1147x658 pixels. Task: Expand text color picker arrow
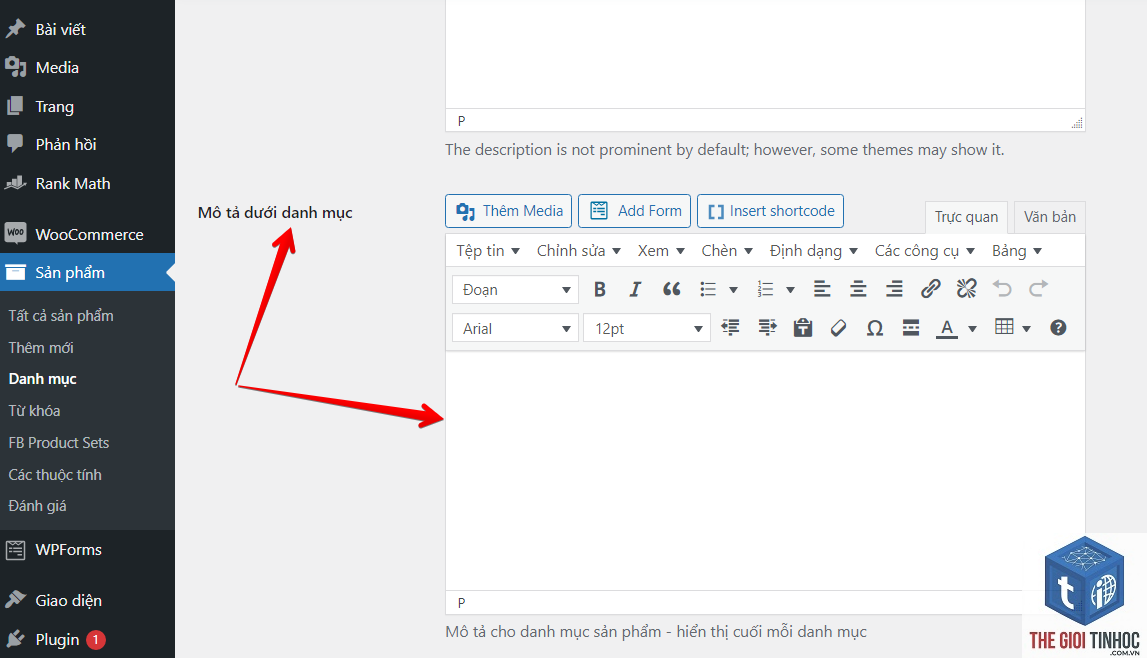972,329
